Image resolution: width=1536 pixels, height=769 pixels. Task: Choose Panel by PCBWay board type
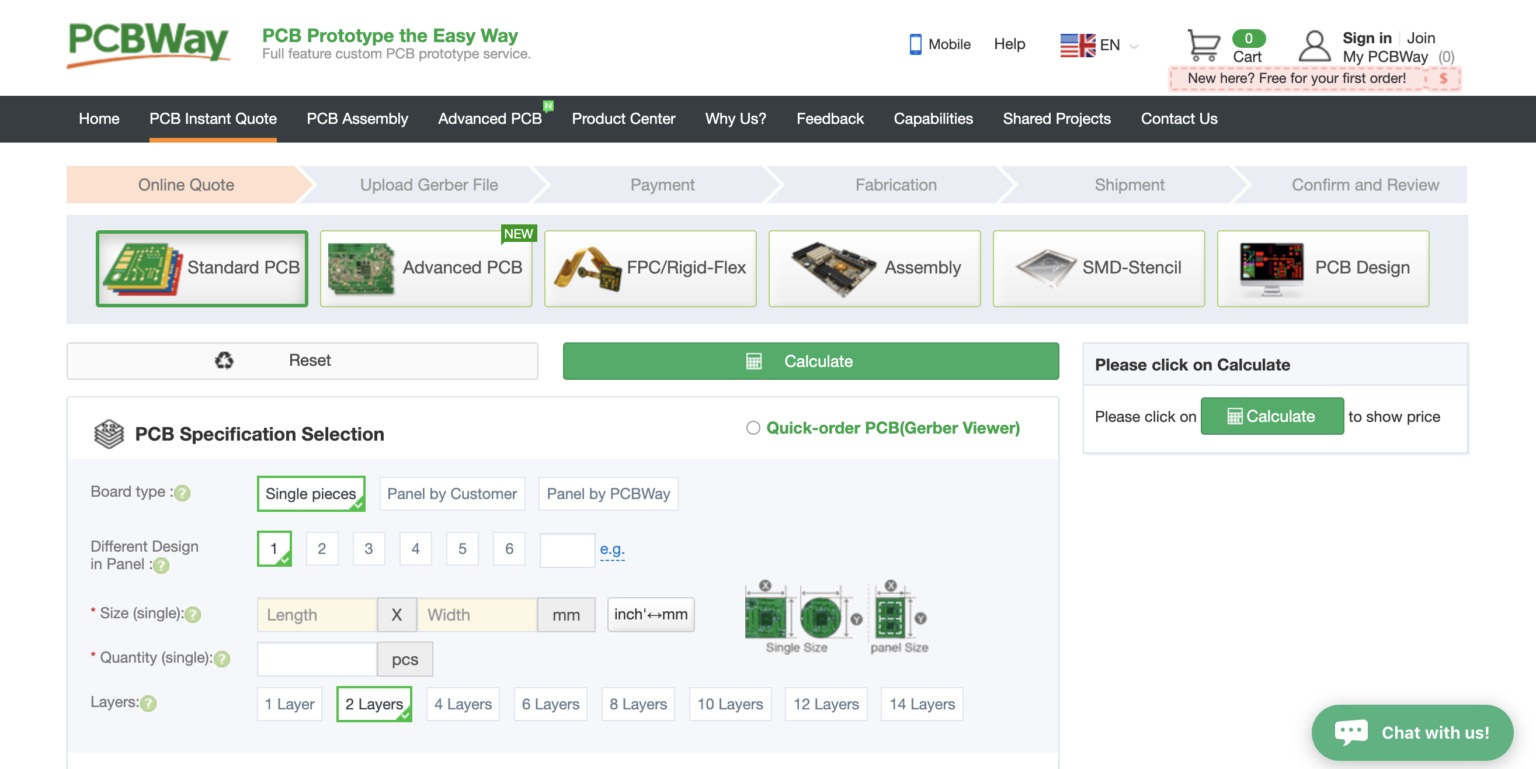pyautogui.click(x=608, y=493)
